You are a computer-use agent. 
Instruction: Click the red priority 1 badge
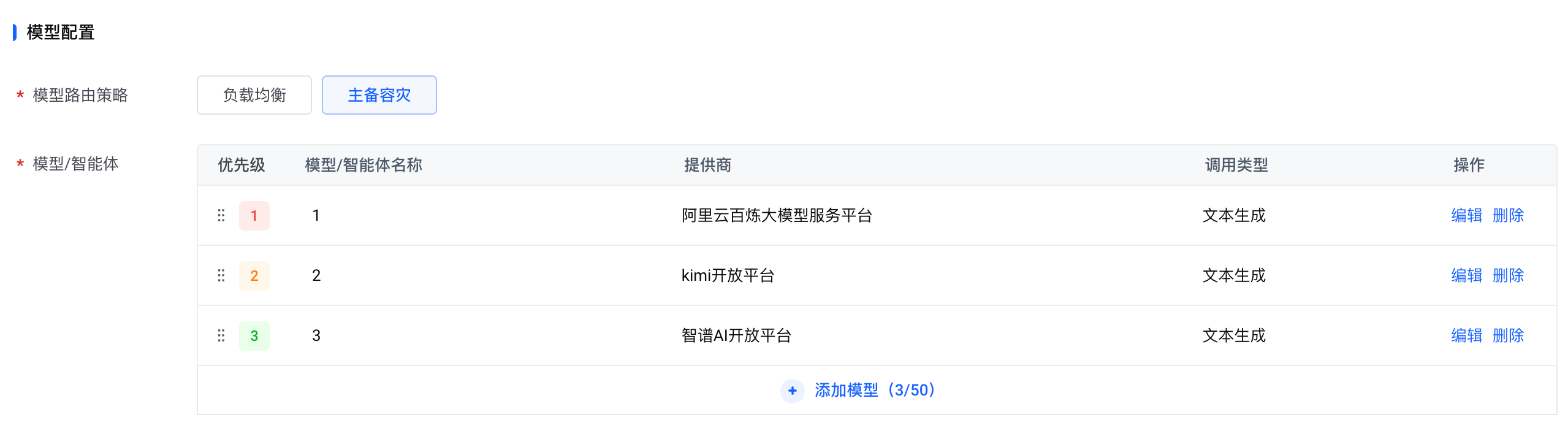[254, 215]
